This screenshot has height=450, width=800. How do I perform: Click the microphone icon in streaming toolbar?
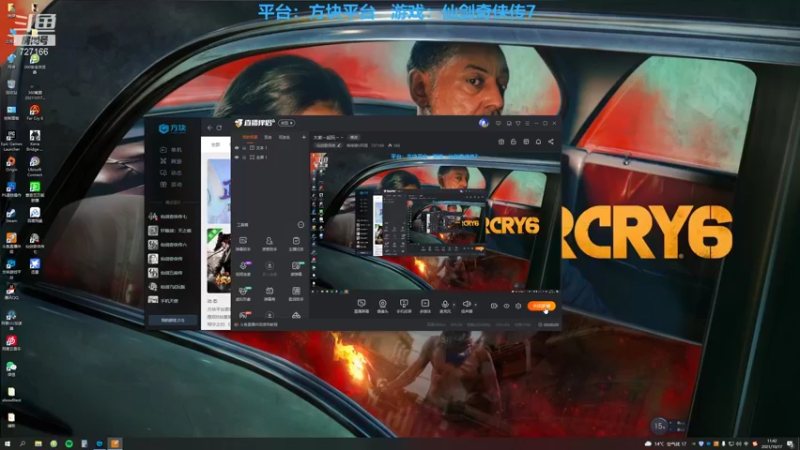point(445,306)
